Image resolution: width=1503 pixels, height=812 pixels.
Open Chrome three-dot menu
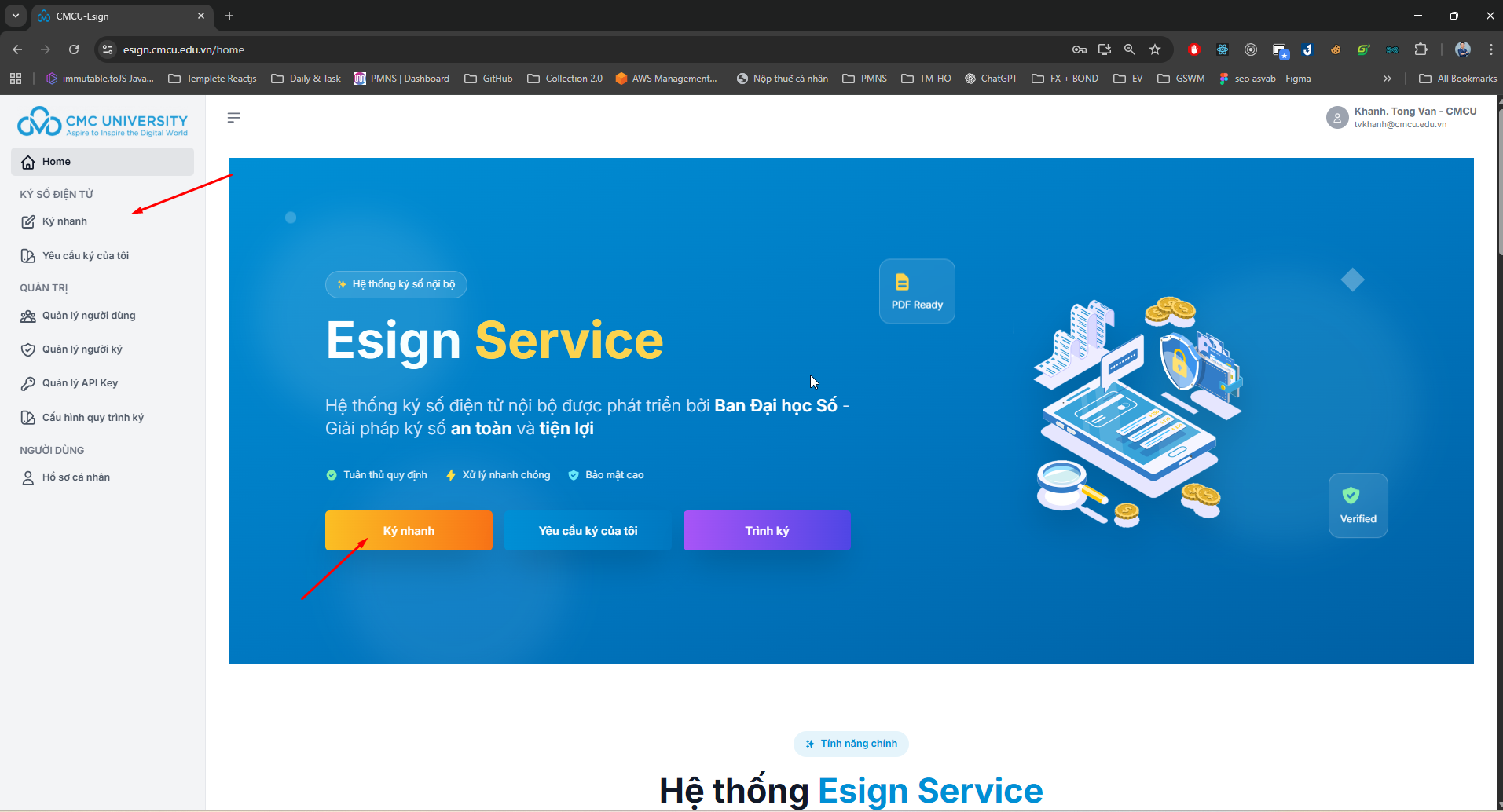(1490, 49)
